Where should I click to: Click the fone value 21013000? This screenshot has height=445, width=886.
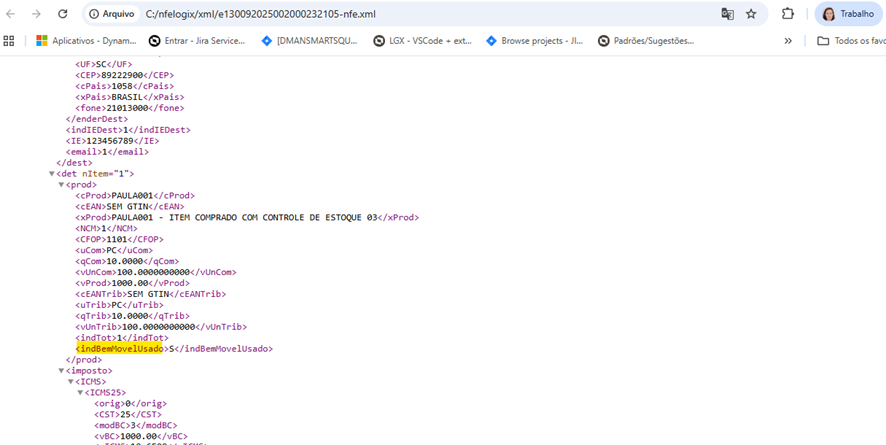point(127,108)
